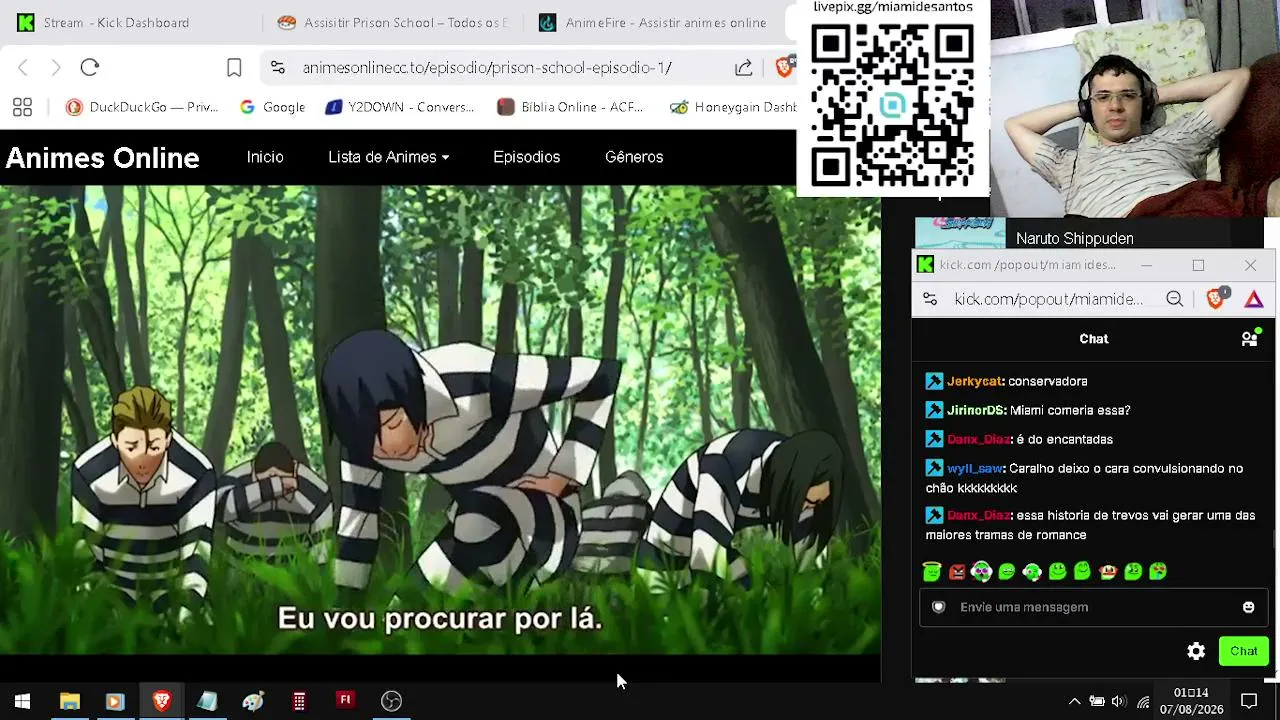Send message with the green Chat button
1280x720 pixels.
(1244, 651)
